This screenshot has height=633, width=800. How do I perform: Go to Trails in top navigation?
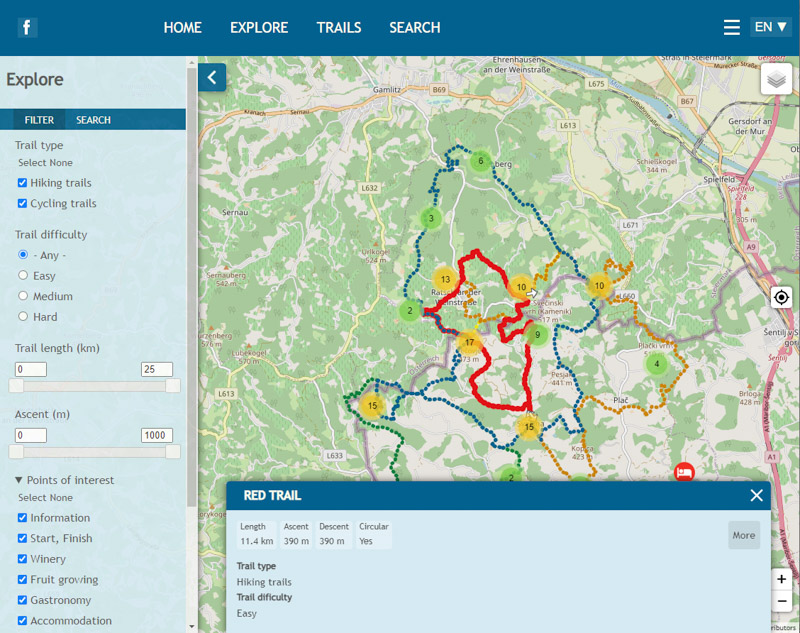[339, 28]
